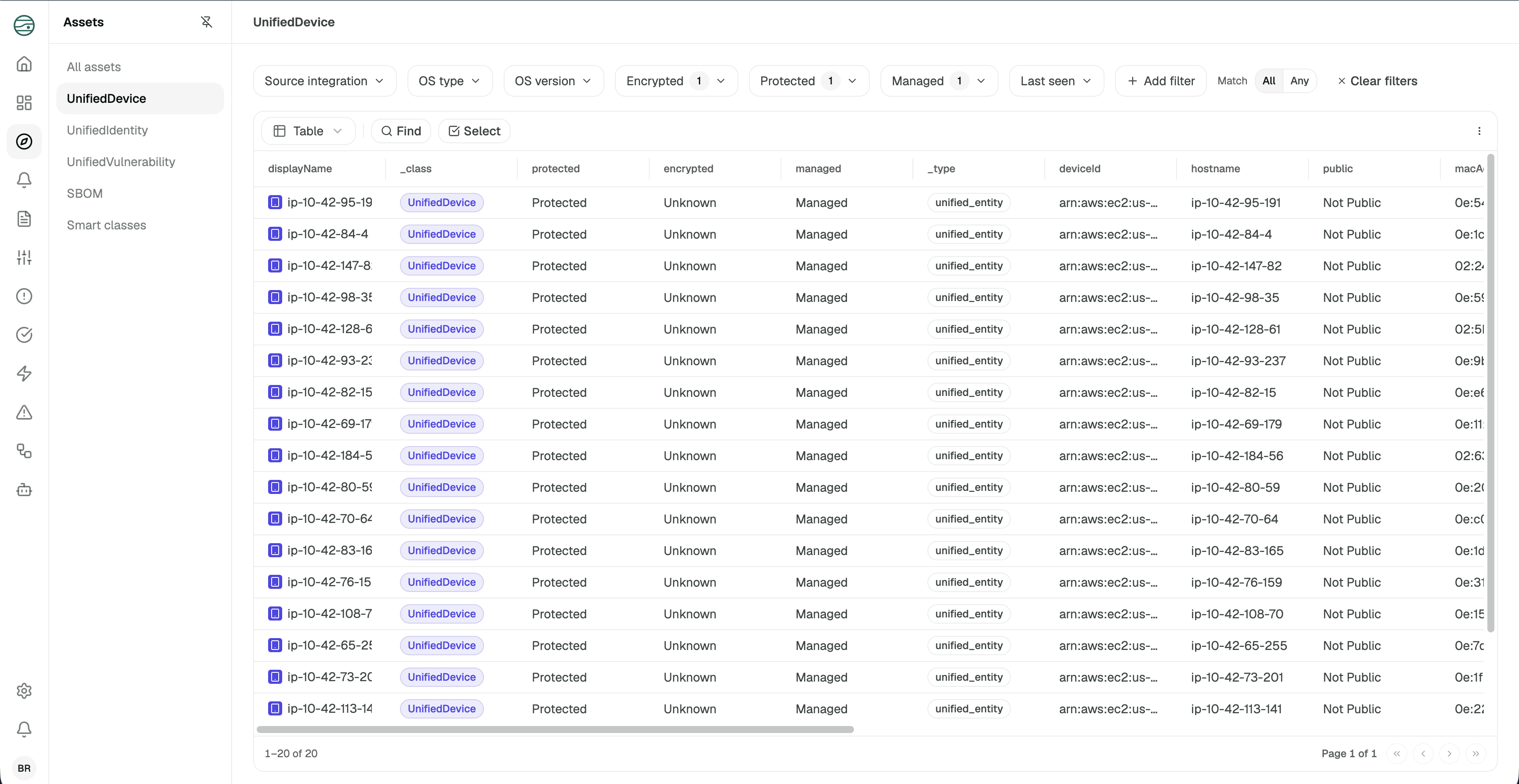Open the document reports icon in the sidebar
The image size is (1519, 784).
[24, 219]
